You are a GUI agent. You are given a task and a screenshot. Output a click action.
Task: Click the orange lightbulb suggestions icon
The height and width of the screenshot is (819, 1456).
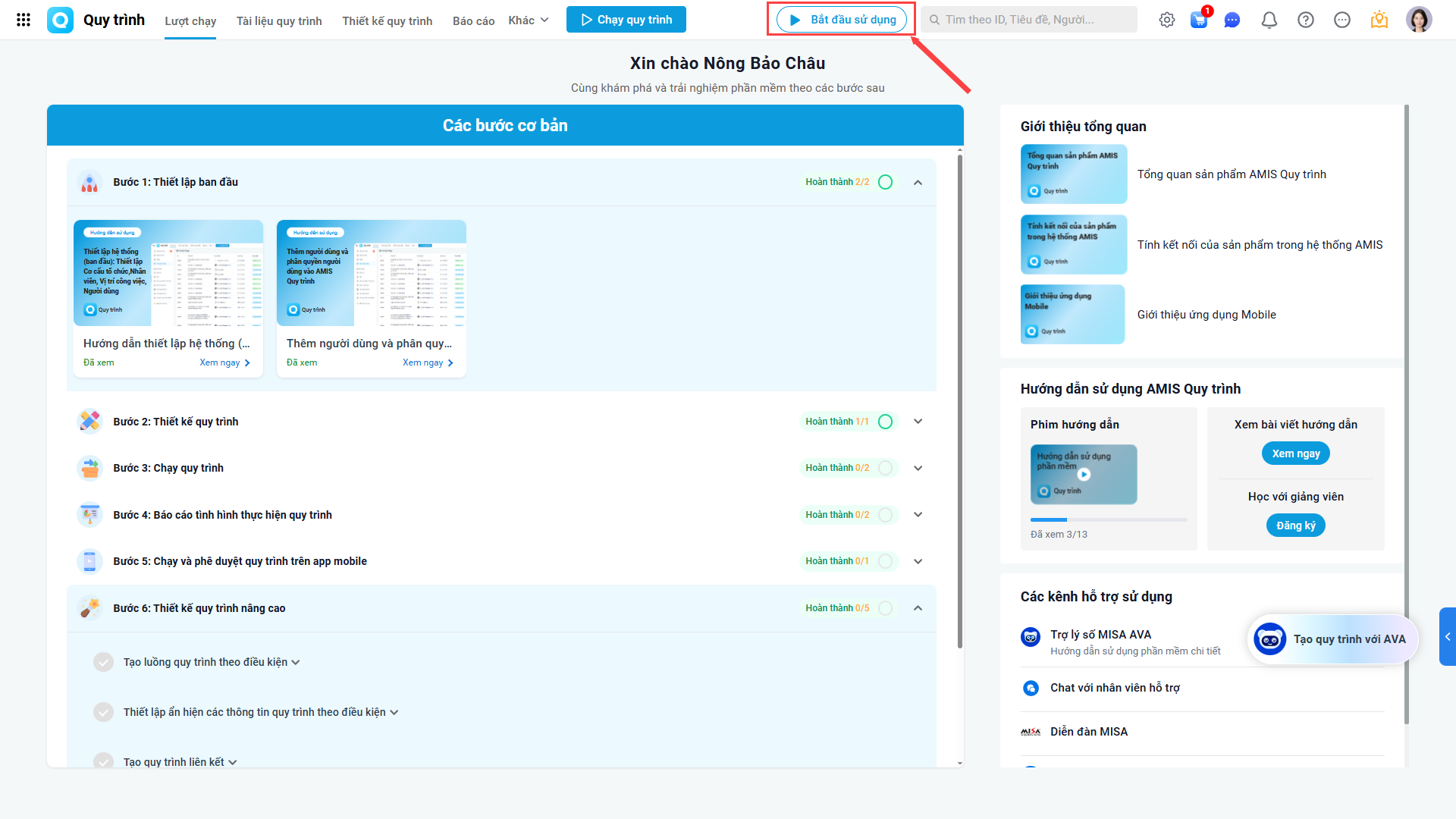click(x=1379, y=20)
